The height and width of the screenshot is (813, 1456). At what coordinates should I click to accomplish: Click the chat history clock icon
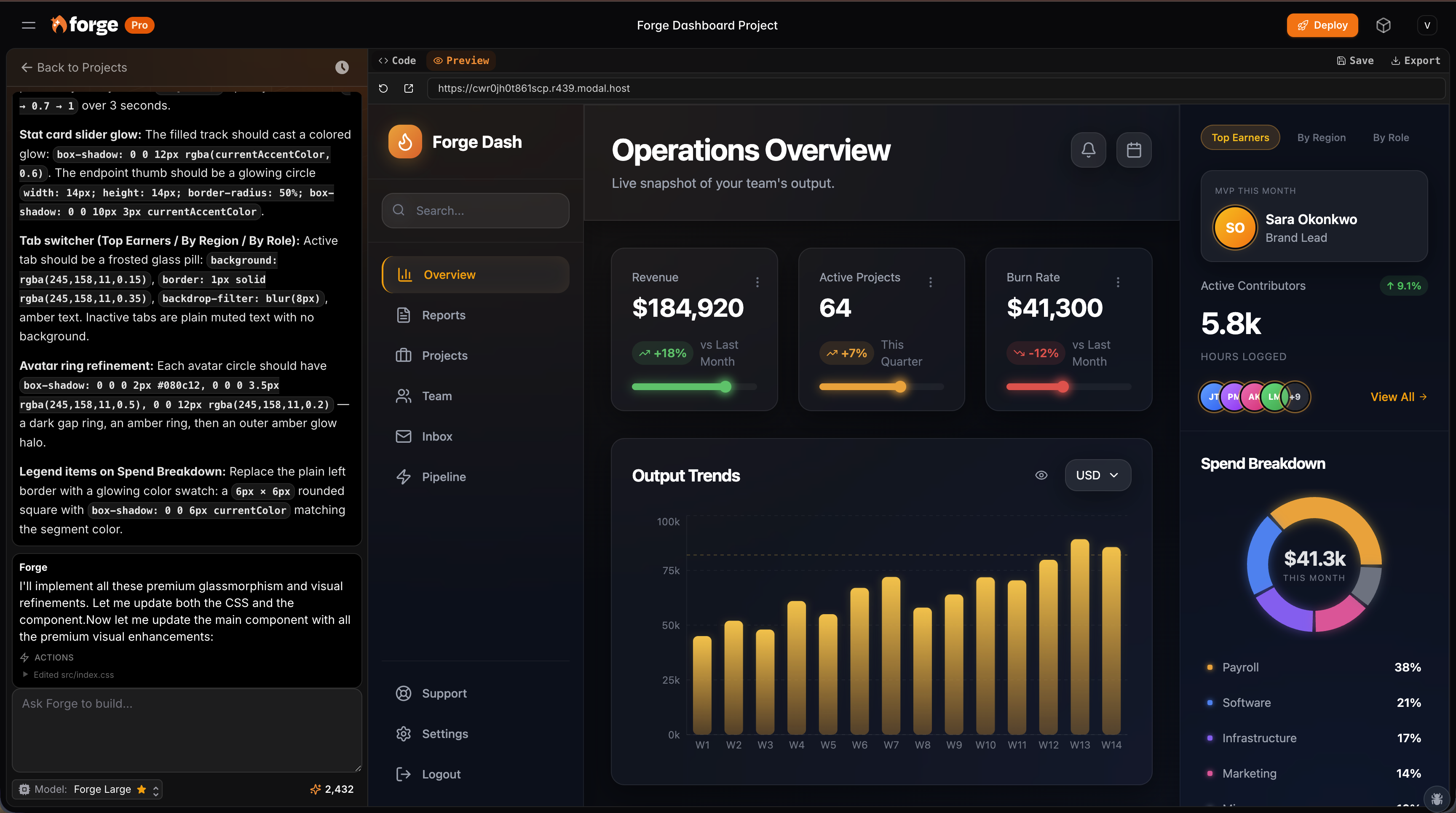click(342, 67)
